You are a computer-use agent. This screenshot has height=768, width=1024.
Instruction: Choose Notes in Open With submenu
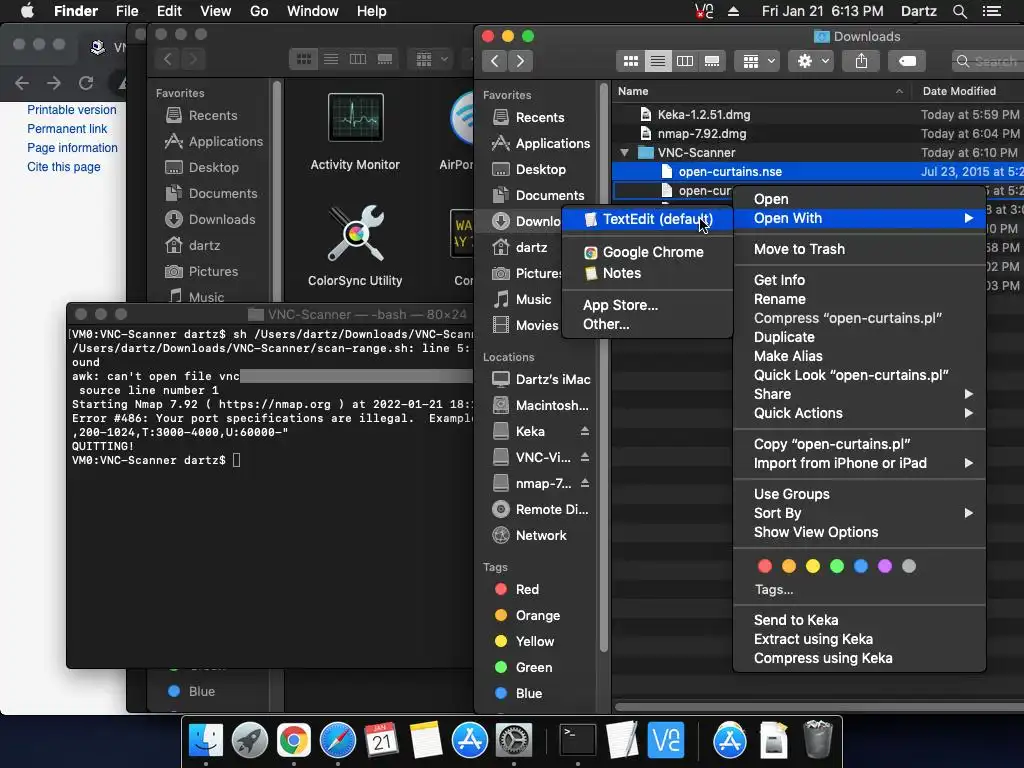pyautogui.click(x=647, y=273)
